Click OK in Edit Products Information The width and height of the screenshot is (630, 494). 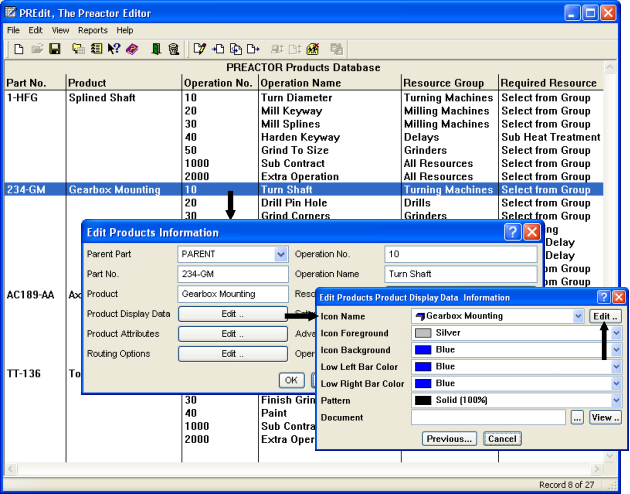[291, 380]
